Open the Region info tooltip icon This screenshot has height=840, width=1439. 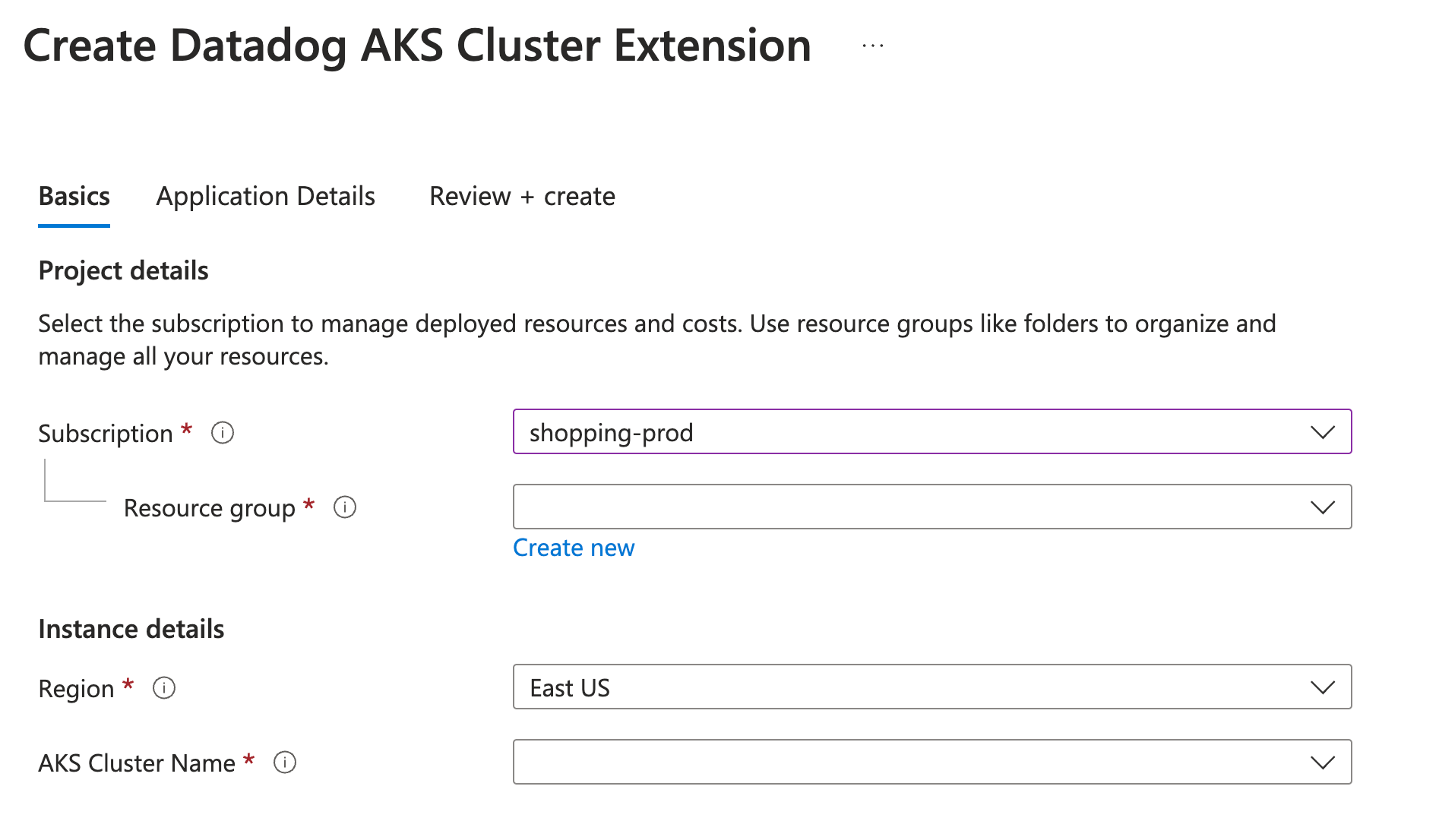(164, 687)
